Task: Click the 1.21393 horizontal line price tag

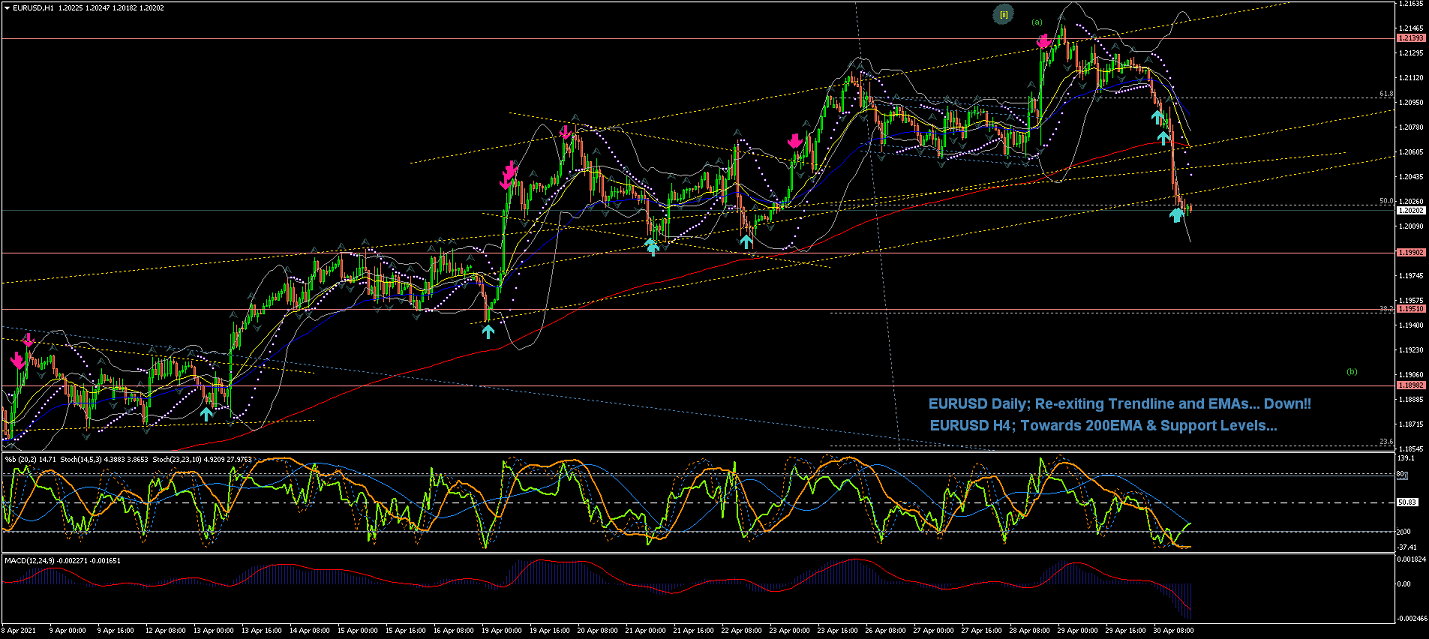Action: click(x=1411, y=38)
